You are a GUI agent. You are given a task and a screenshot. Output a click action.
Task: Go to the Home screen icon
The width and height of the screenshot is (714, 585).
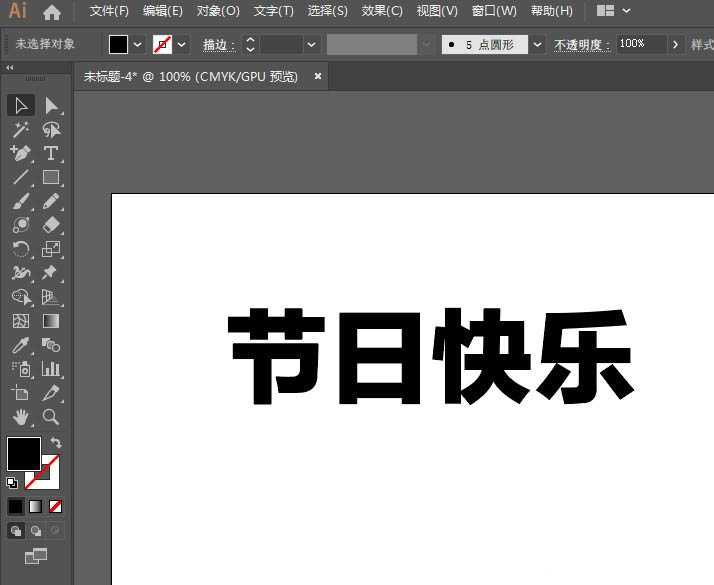pyautogui.click(x=52, y=12)
